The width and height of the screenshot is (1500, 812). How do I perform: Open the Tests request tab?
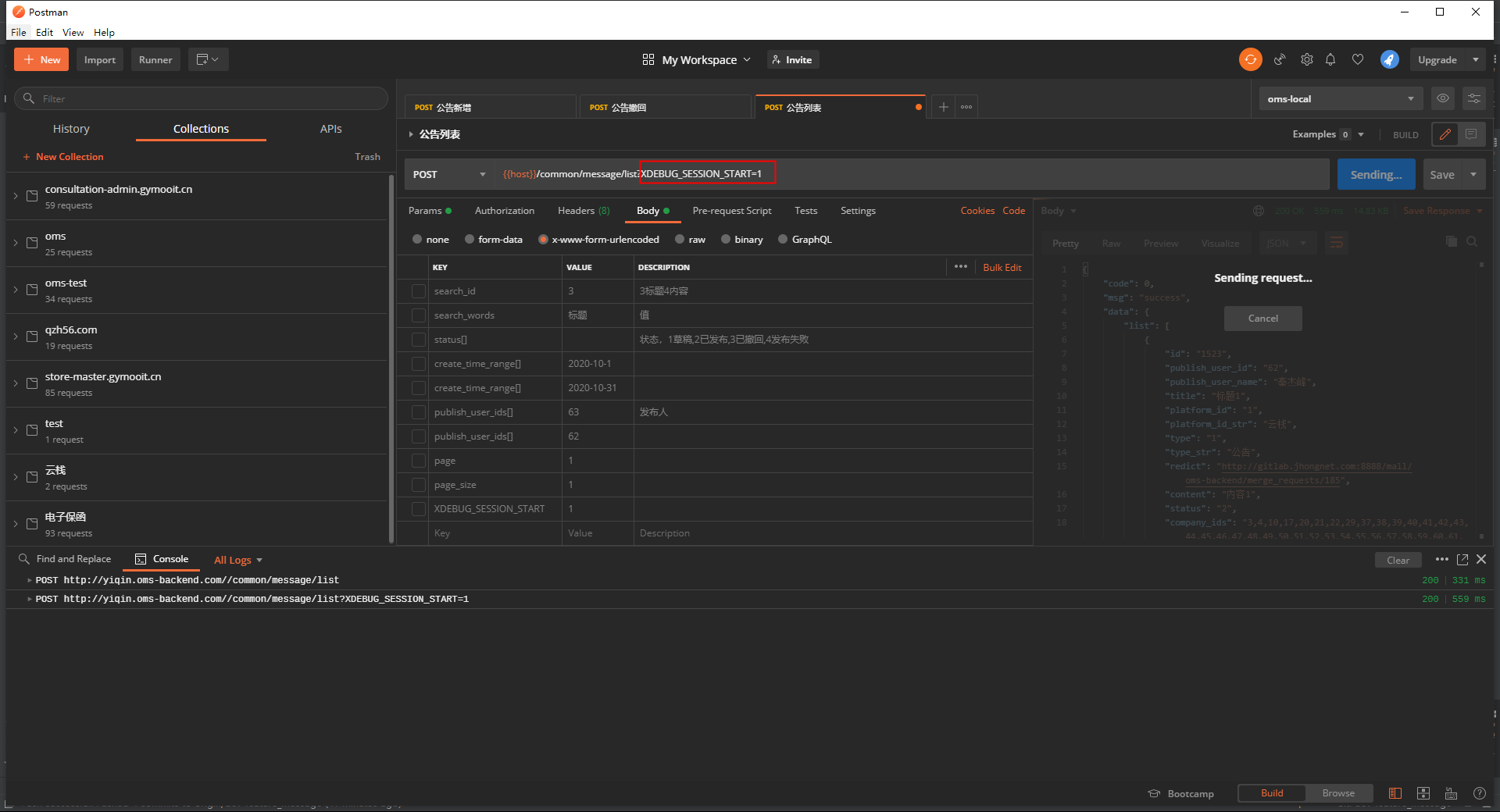point(805,211)
